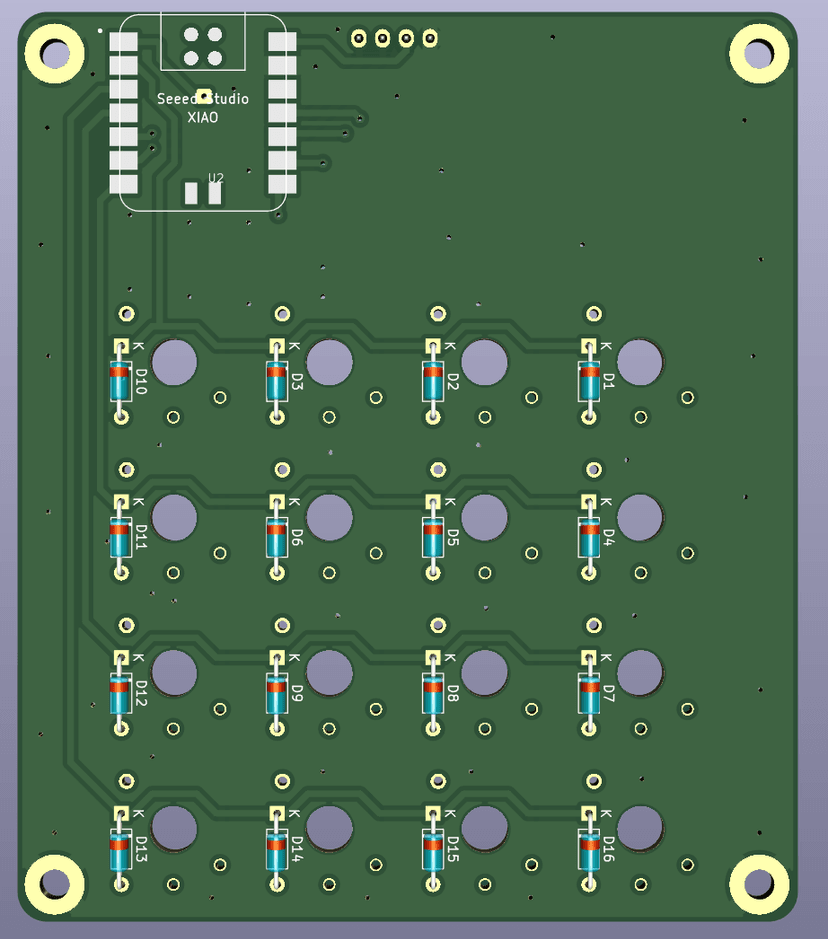Select diode D7 on the PCB
The width and height of the screenshot is (828, 939).
click(589, 694)
